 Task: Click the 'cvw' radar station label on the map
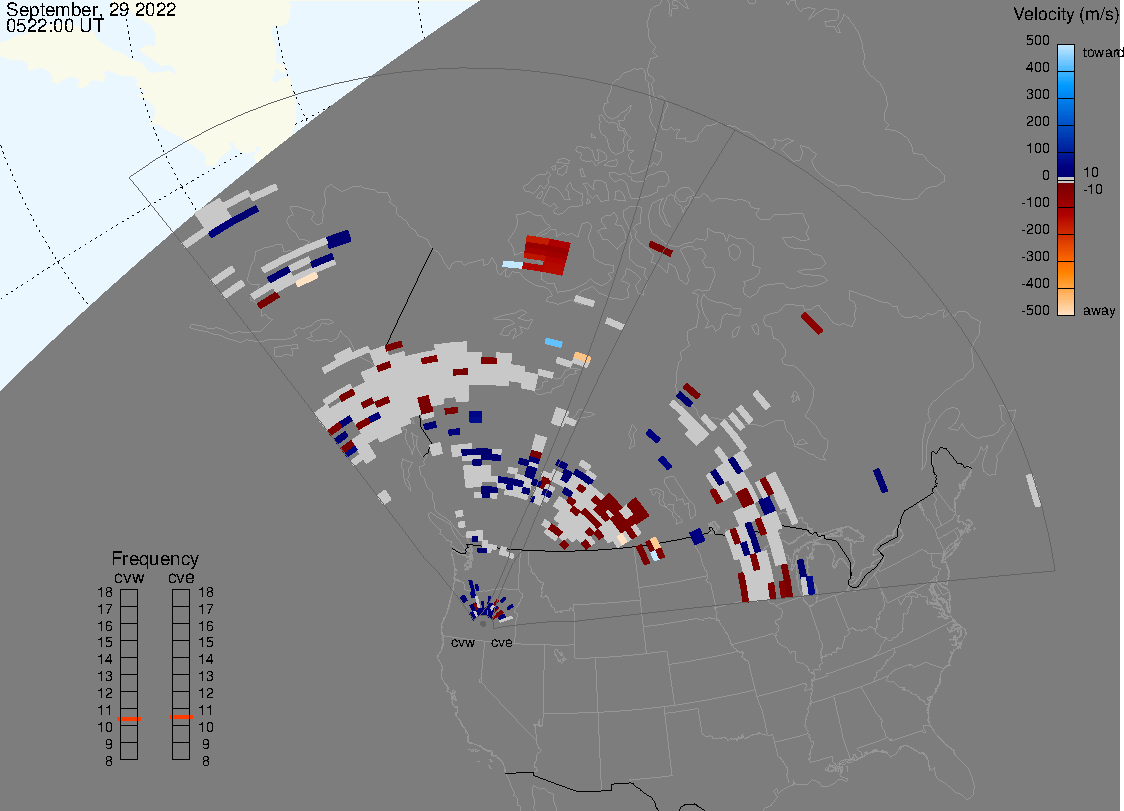tap(463, 642)
